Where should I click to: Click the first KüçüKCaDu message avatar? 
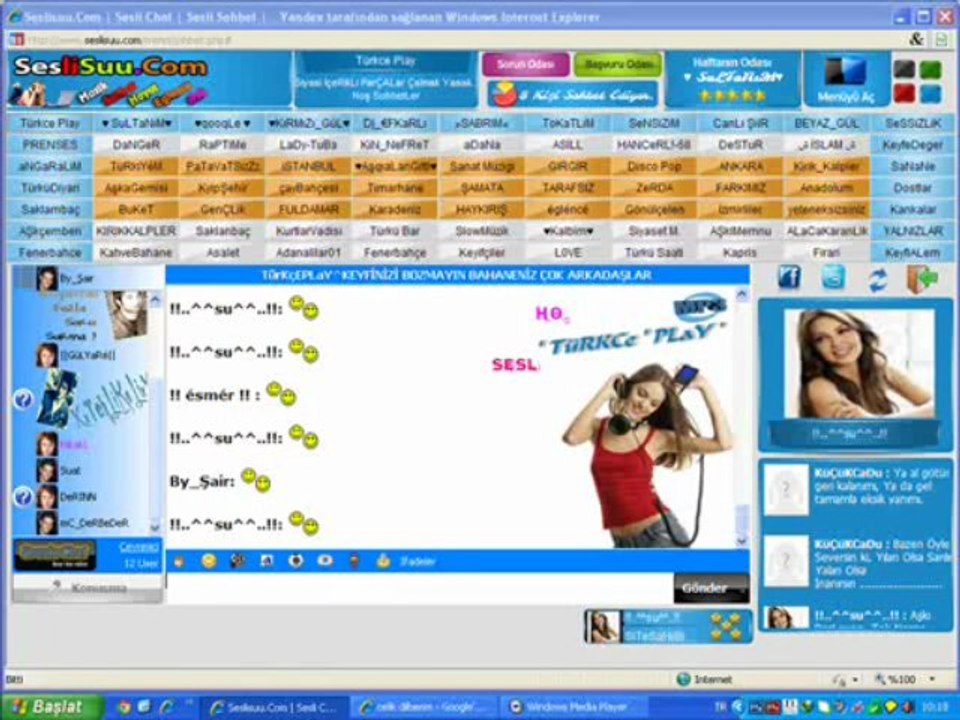click(x=786, y=490)
